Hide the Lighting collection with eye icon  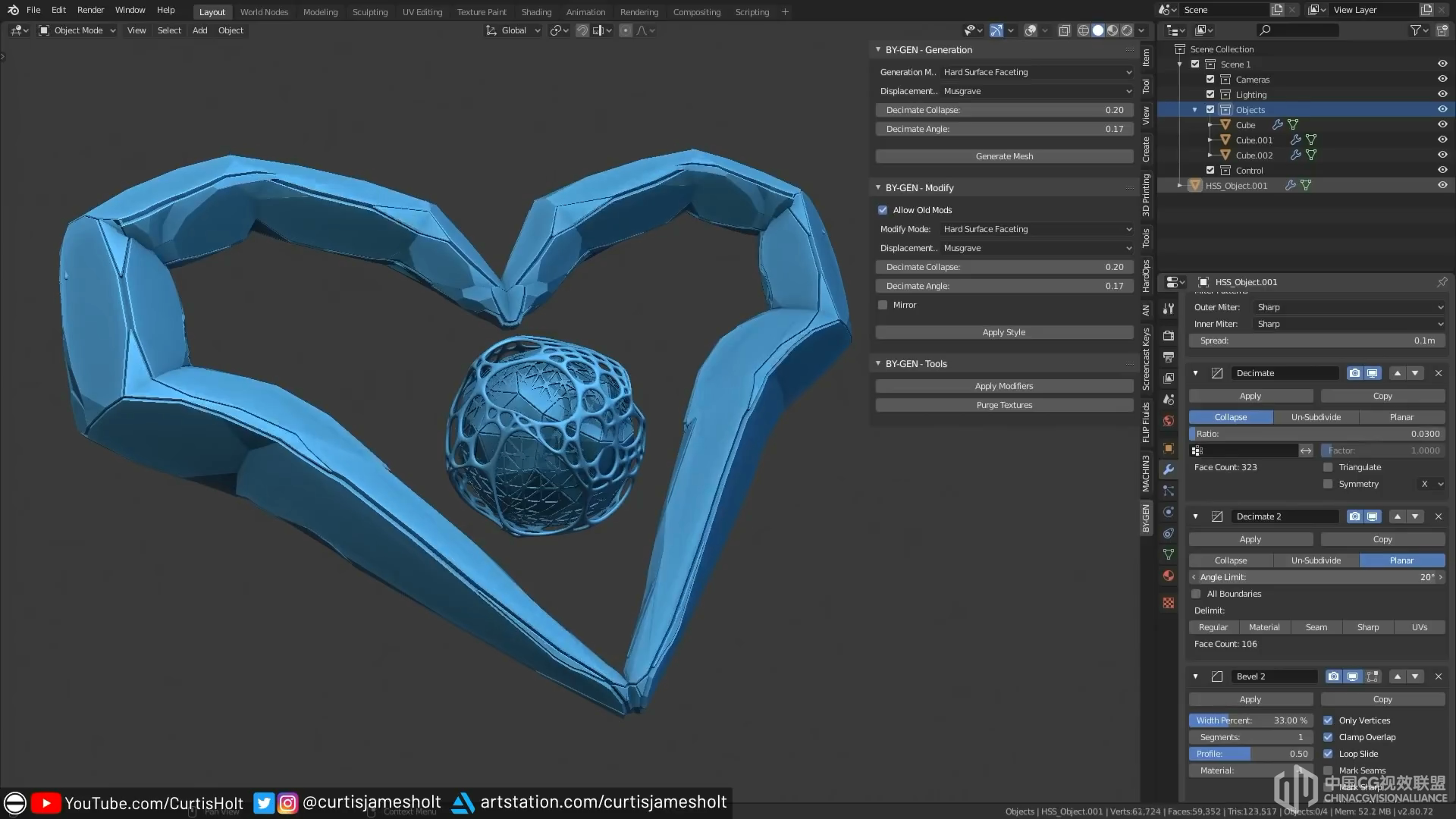[x=1442, y=94]
